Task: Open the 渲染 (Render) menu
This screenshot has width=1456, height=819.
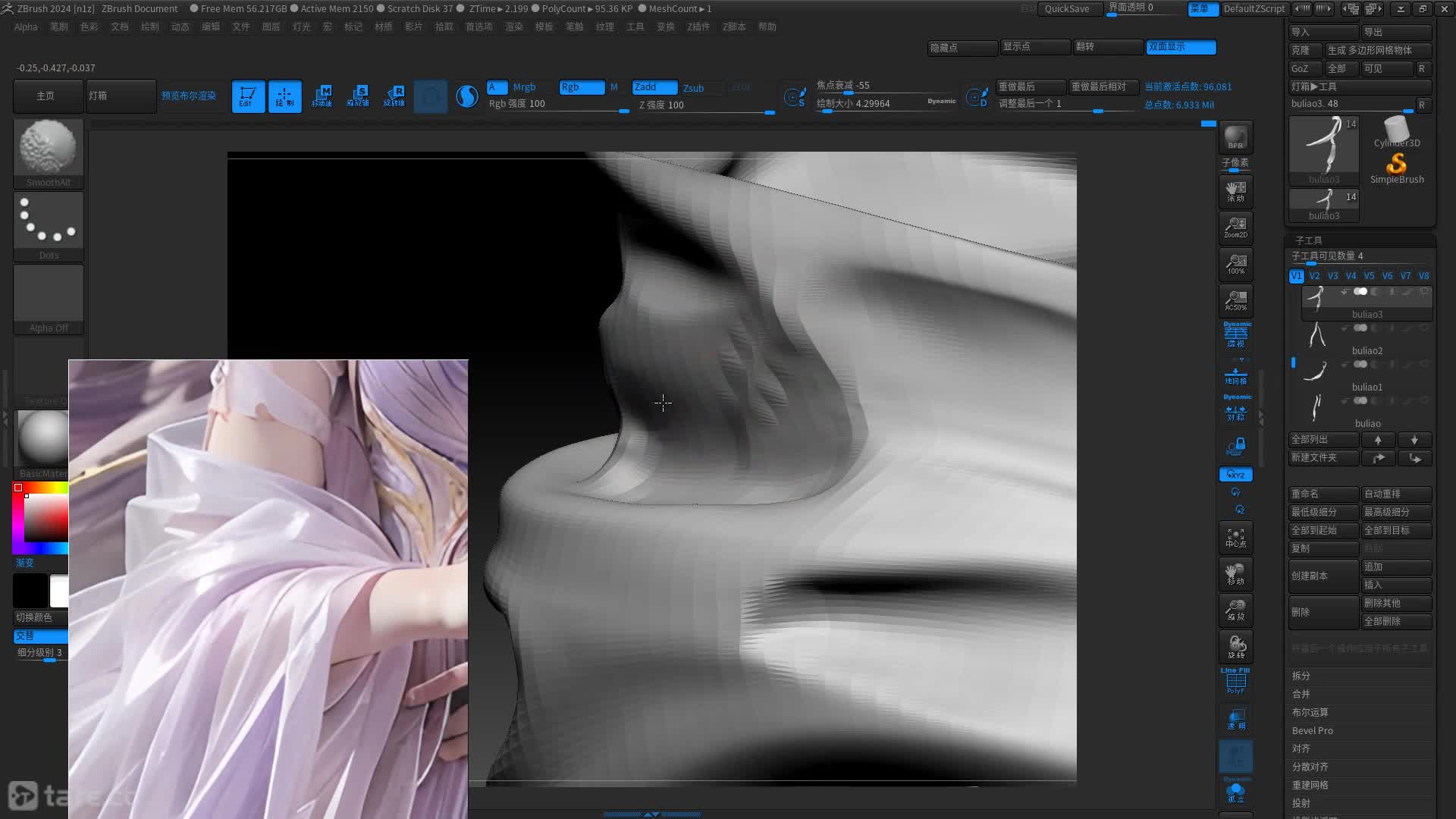Action: [x=514, y=27]
